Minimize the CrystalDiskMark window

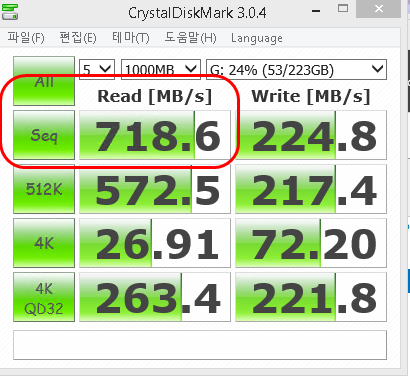pos(316,11)
